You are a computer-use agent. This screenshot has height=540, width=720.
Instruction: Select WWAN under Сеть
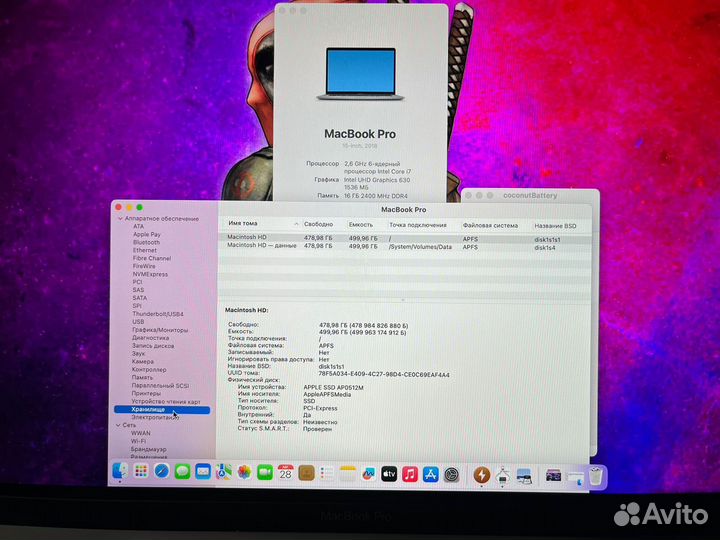(141, 433)
